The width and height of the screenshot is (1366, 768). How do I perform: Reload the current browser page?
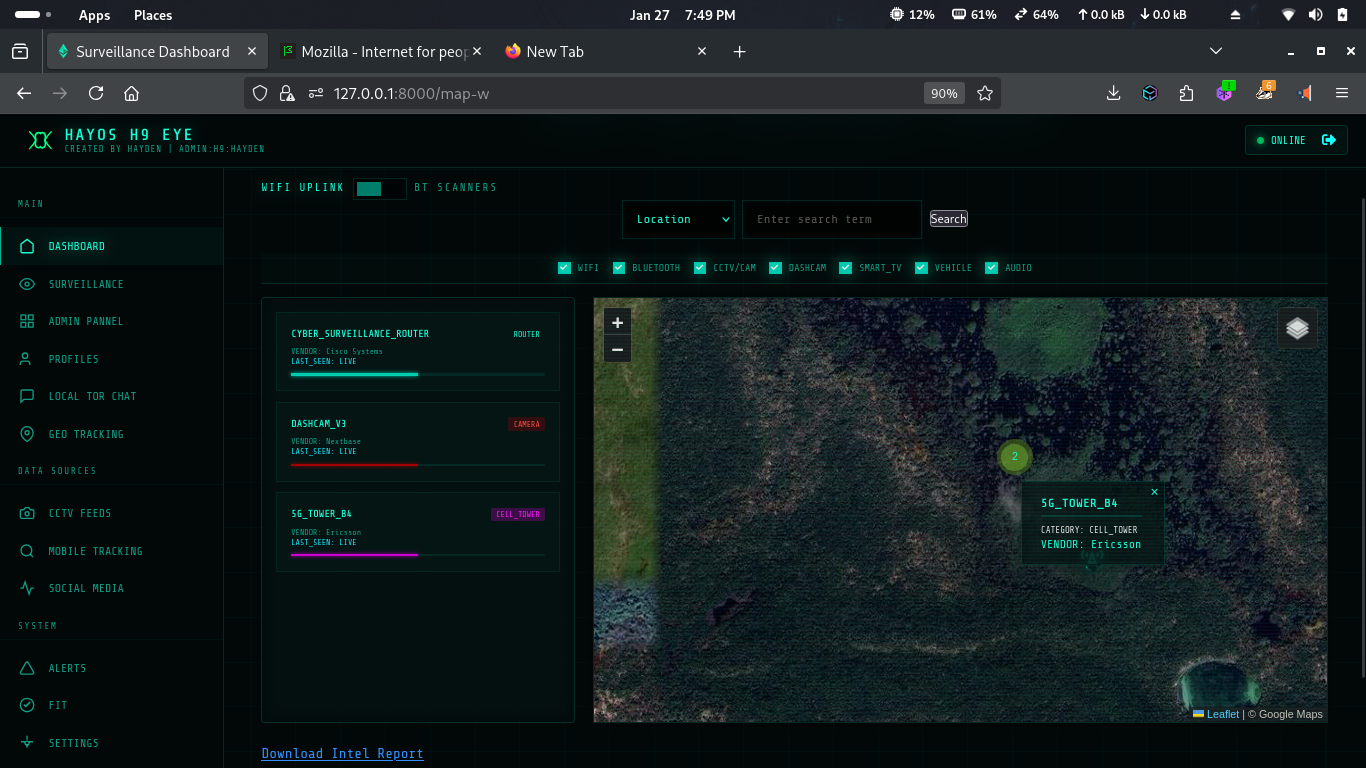point(96,93)
